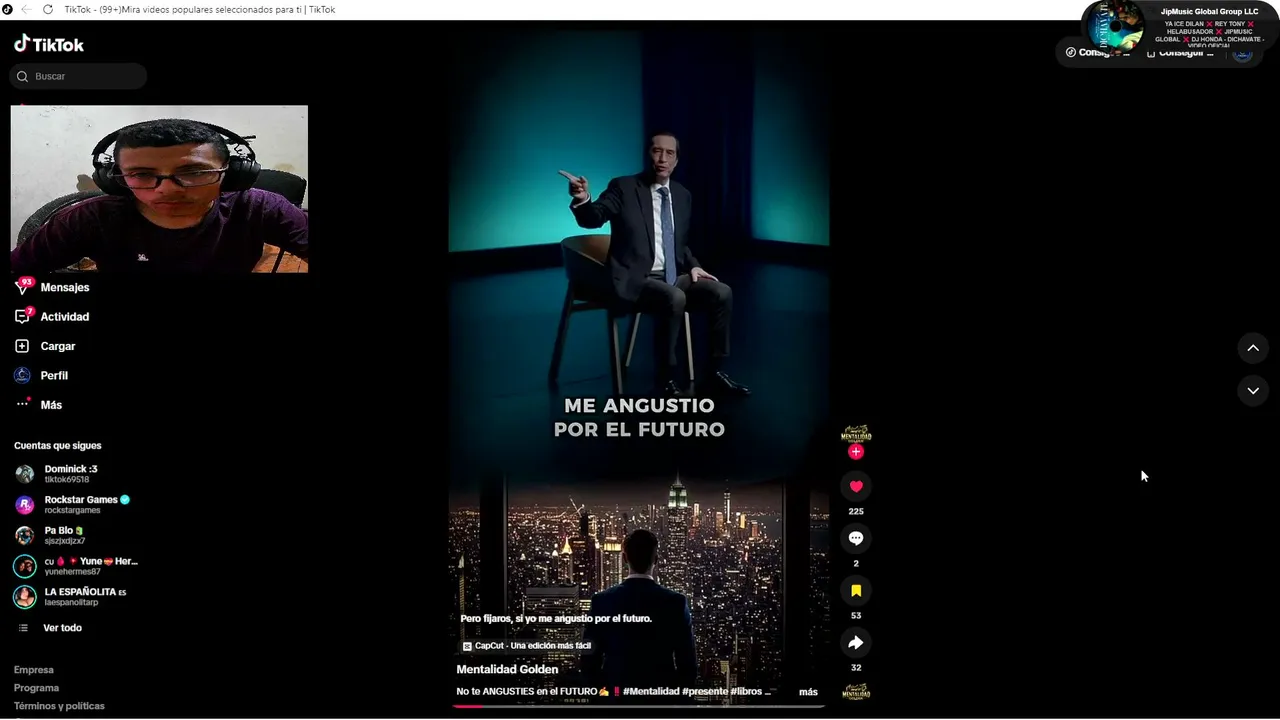Open the Mentalidad Golden username link
1280x720 pixels.
pos(507,670)
